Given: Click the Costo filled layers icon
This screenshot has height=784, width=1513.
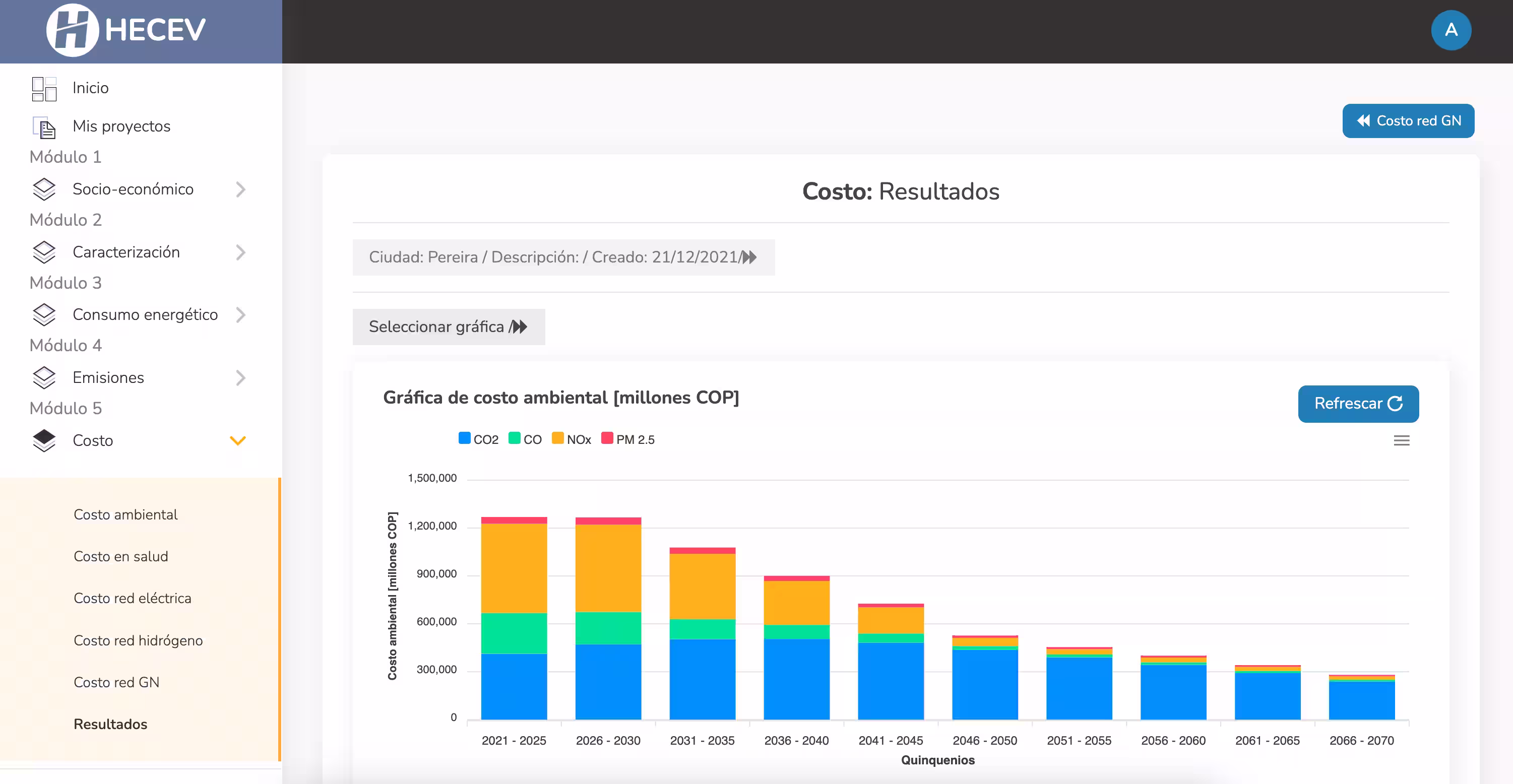Looking at the screenshot, I should pyautogui.click(x=44, y=440).
